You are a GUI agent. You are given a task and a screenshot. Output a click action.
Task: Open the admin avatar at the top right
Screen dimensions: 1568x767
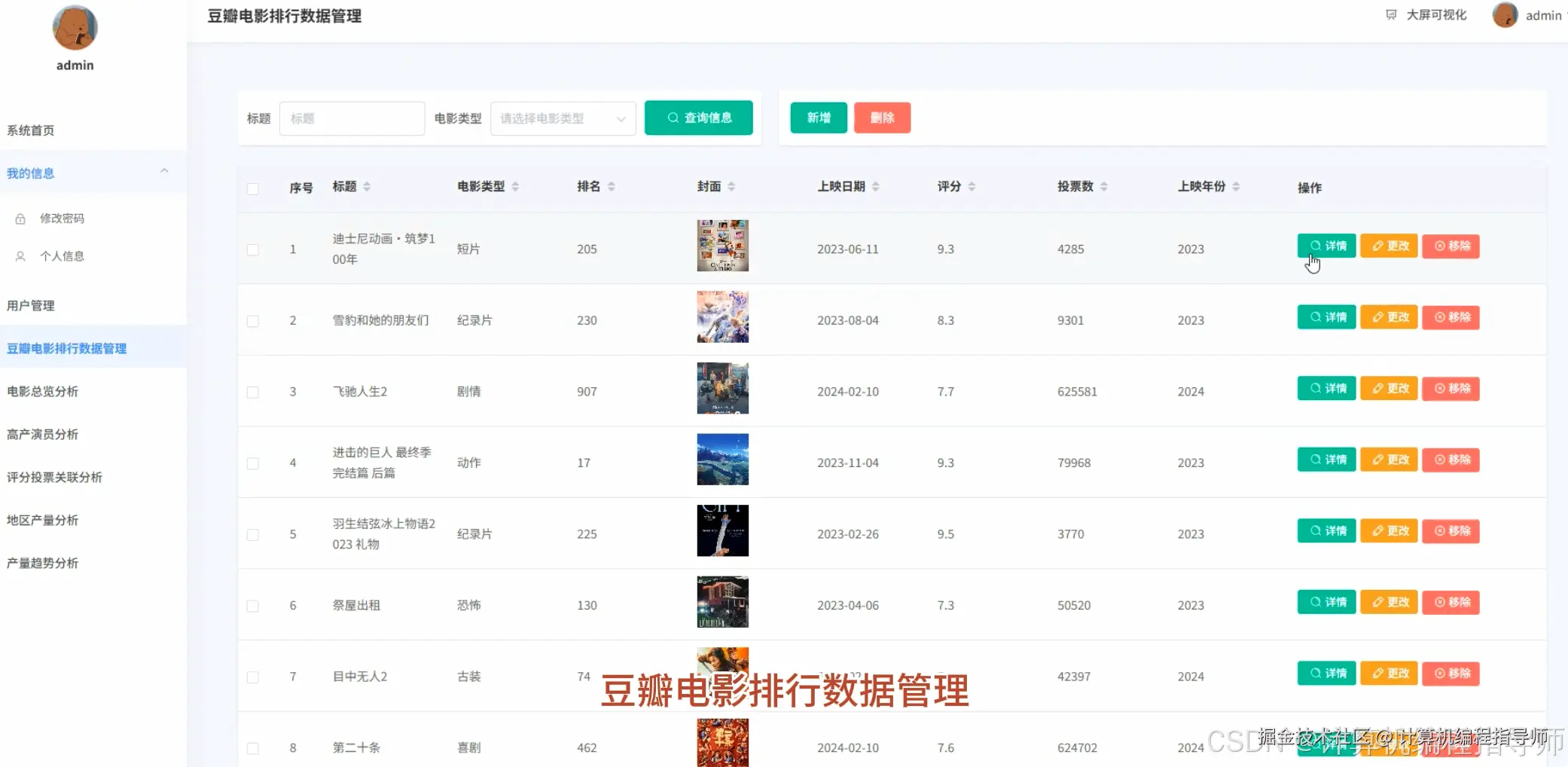(1505, 15)
